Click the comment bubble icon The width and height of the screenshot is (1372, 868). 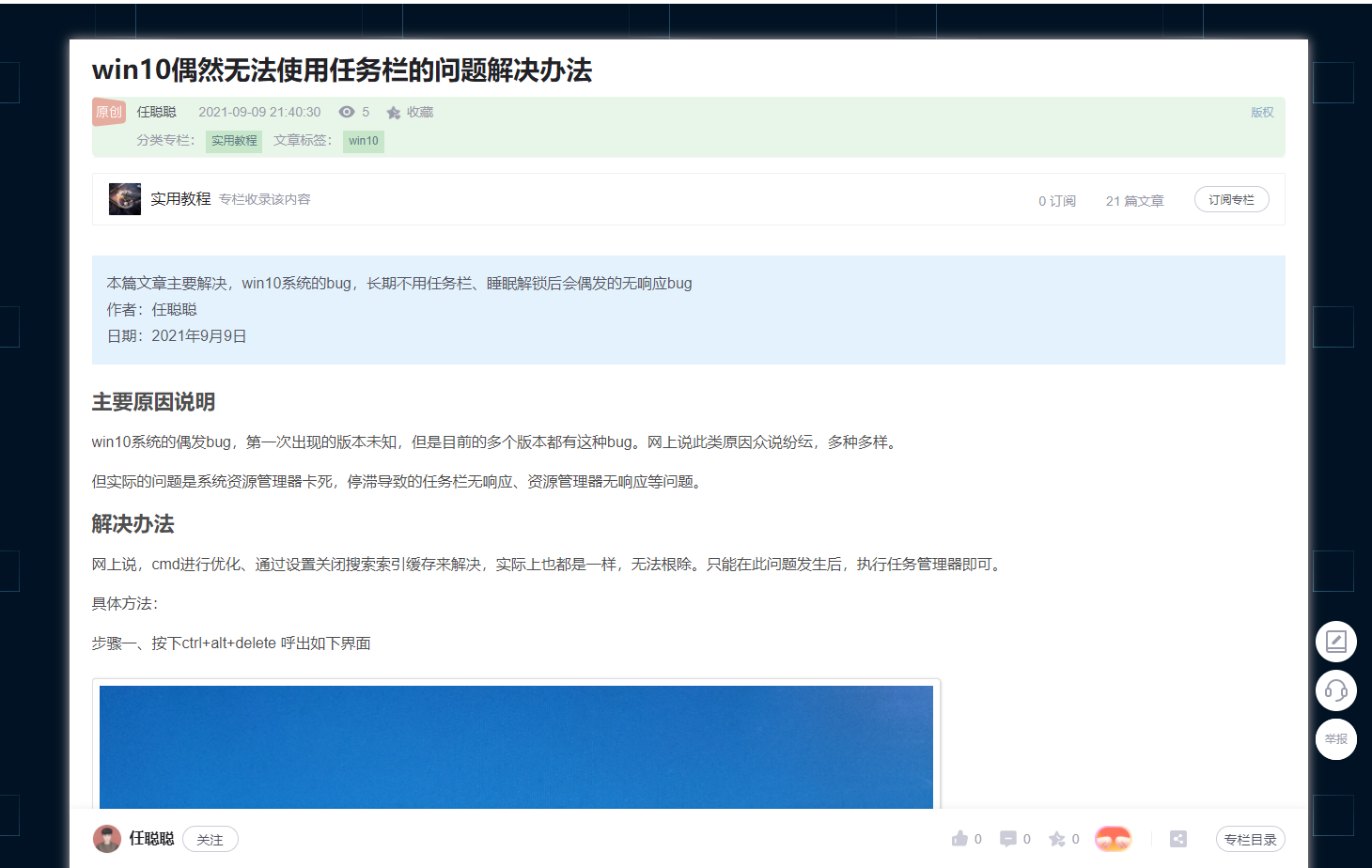[1008, 839]
